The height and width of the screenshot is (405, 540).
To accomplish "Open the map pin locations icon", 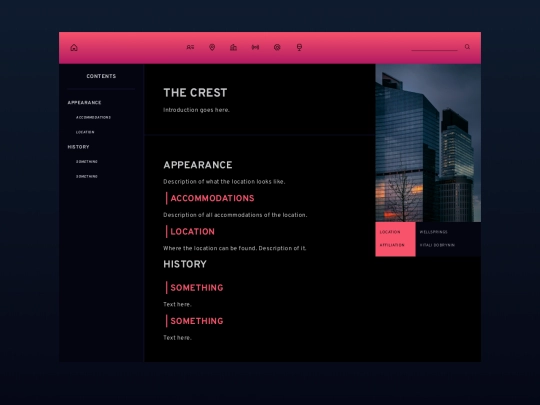I will click(x=212, y=47).
